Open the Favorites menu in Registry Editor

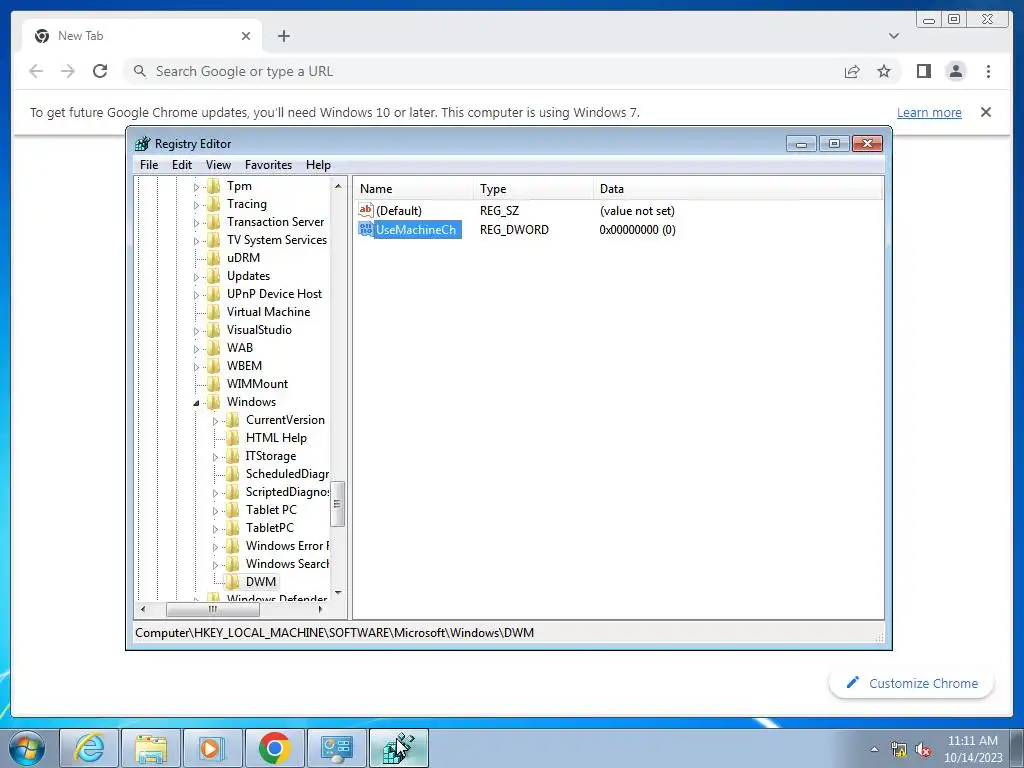coord(268,165)
